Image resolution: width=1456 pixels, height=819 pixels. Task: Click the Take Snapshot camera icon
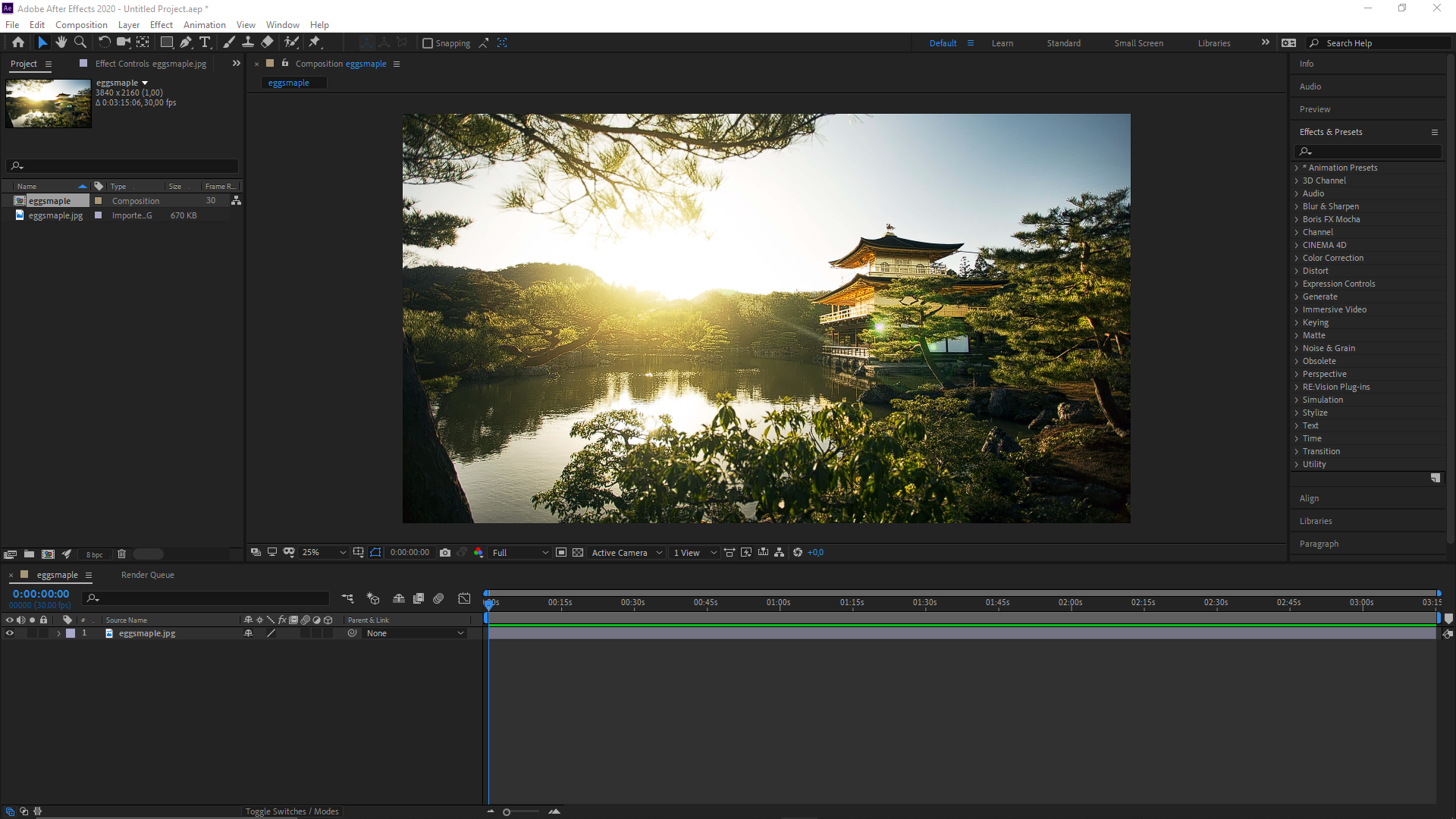tap(446, 552)
